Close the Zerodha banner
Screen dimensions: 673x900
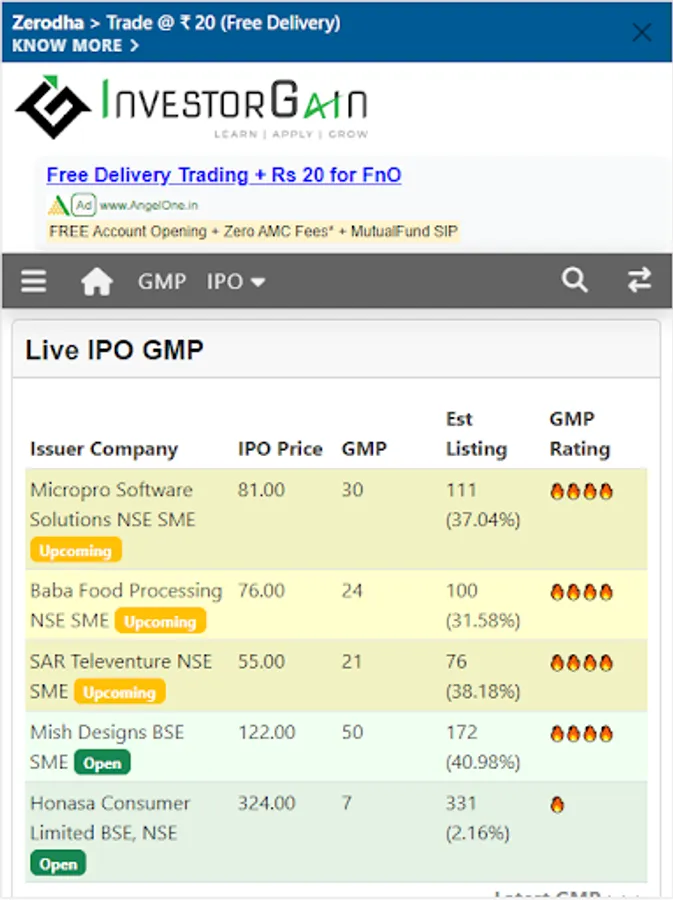click(x=641, y=32)
